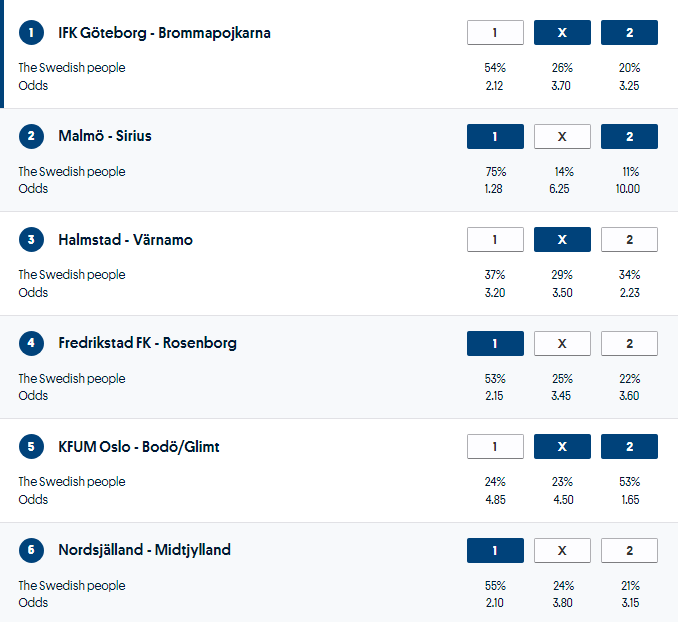Toggle draw X for Malmö - Sirius

point(562,136)
